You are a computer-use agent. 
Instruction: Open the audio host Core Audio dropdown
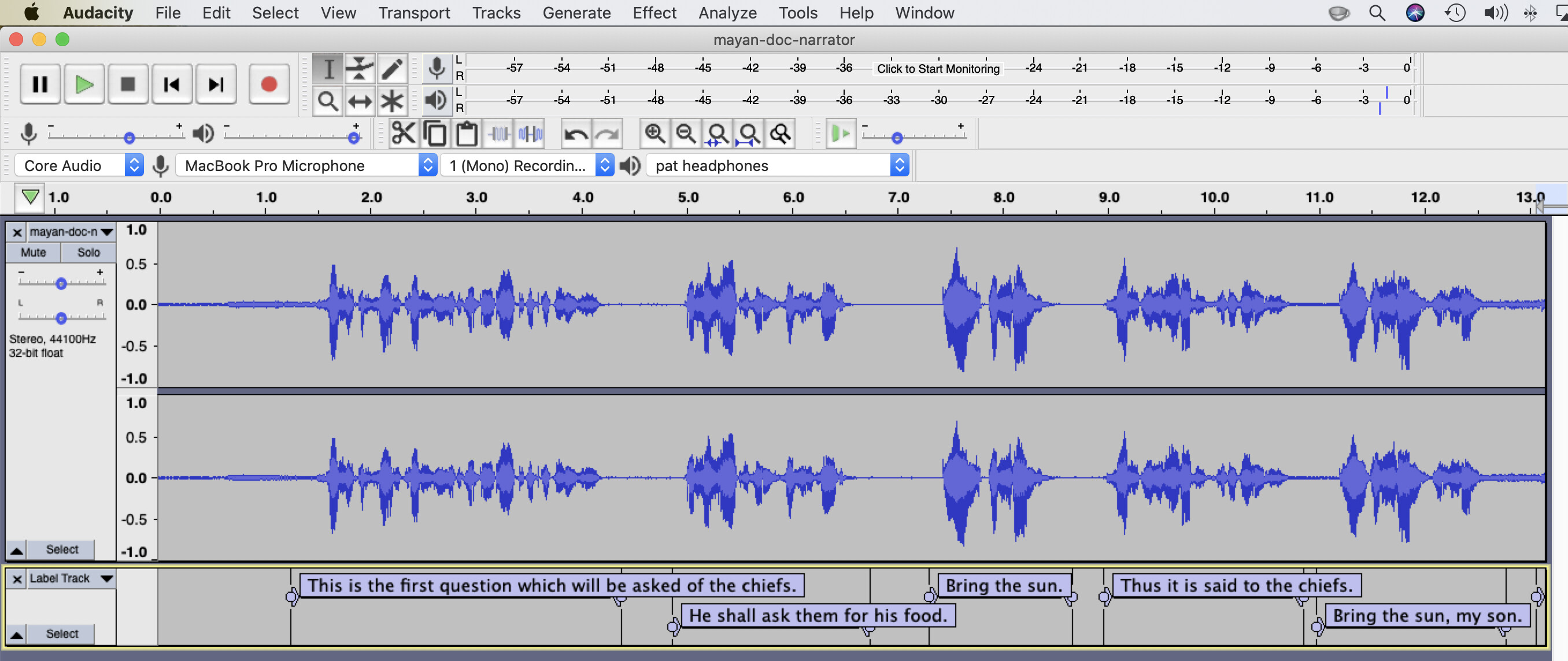pos(79,165)
